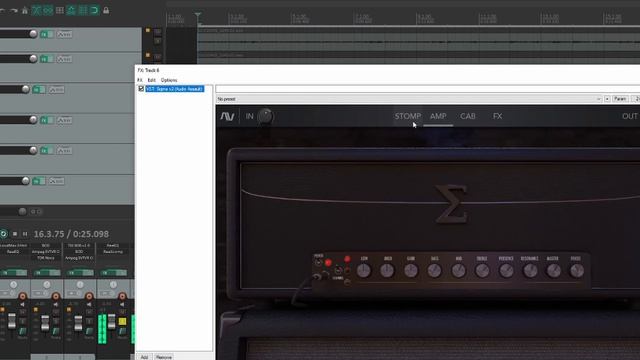
Task: Toggle the amp POWER switch
Action: pyautogui.click(x=318, y=262)
